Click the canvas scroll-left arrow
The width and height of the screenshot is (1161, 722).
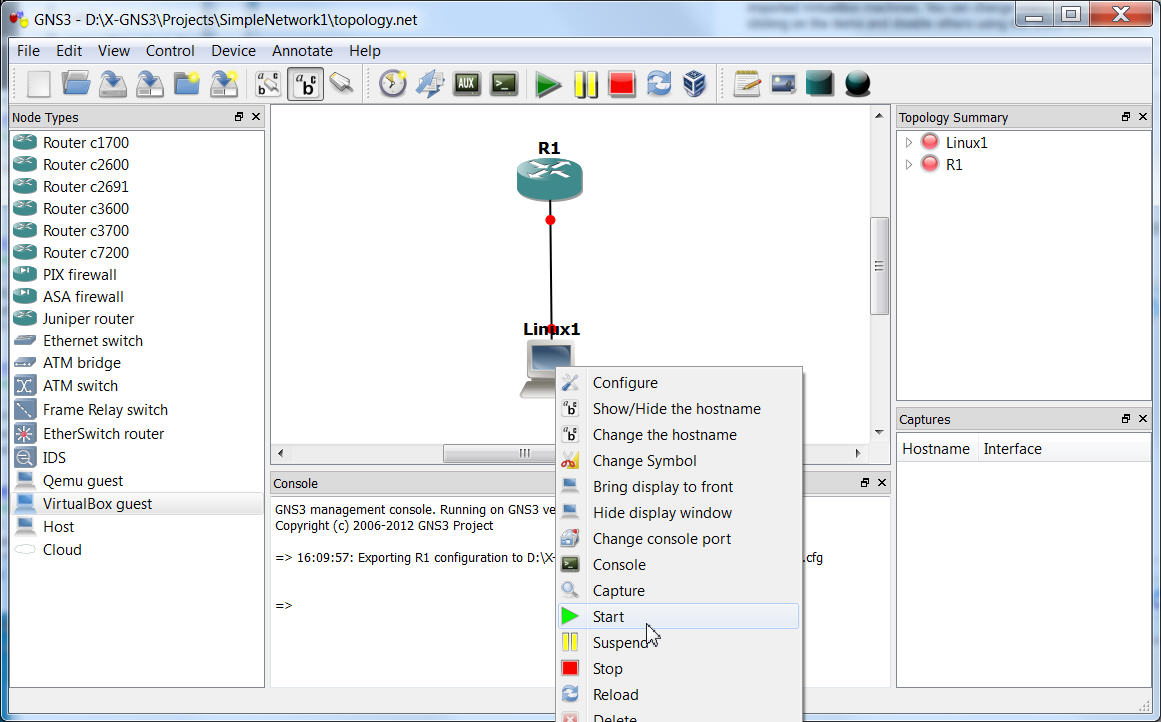click(281, 453)
